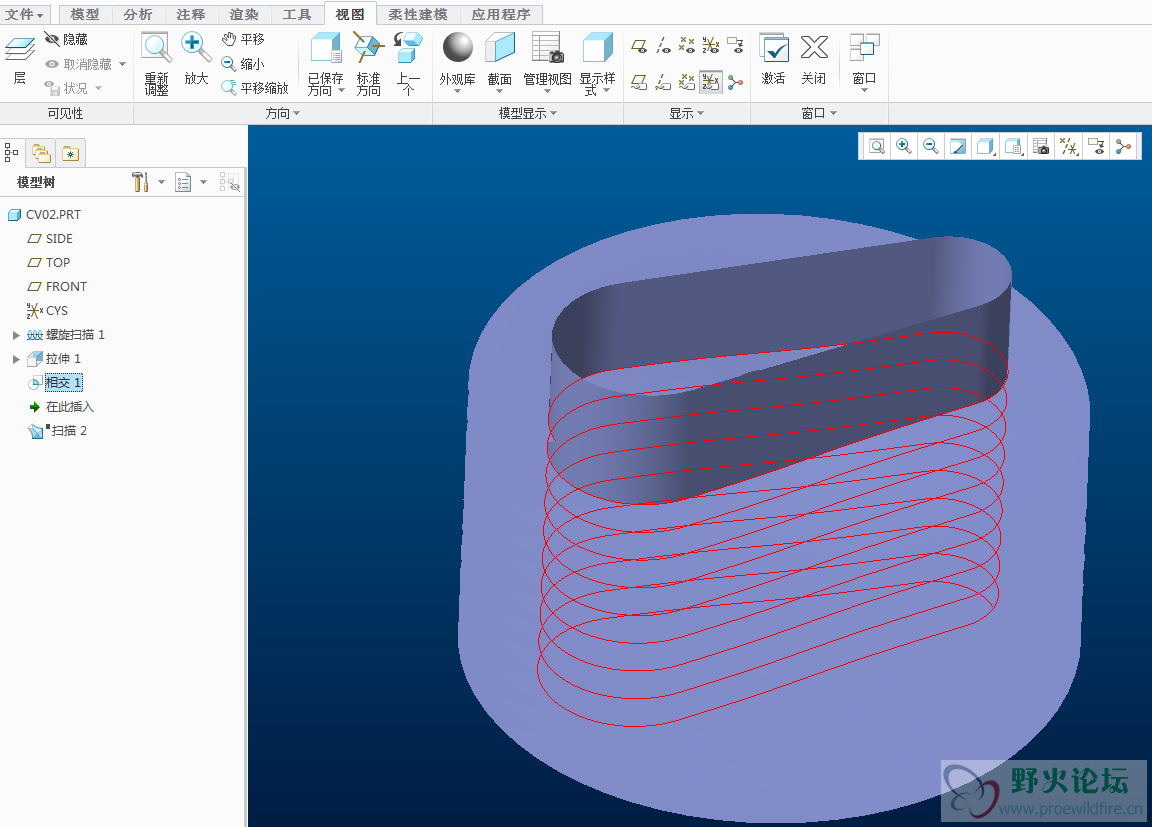1152x827 pixels.
Task: Switch to the 模型 ribbon tab
Action: (x=85, y=14)
